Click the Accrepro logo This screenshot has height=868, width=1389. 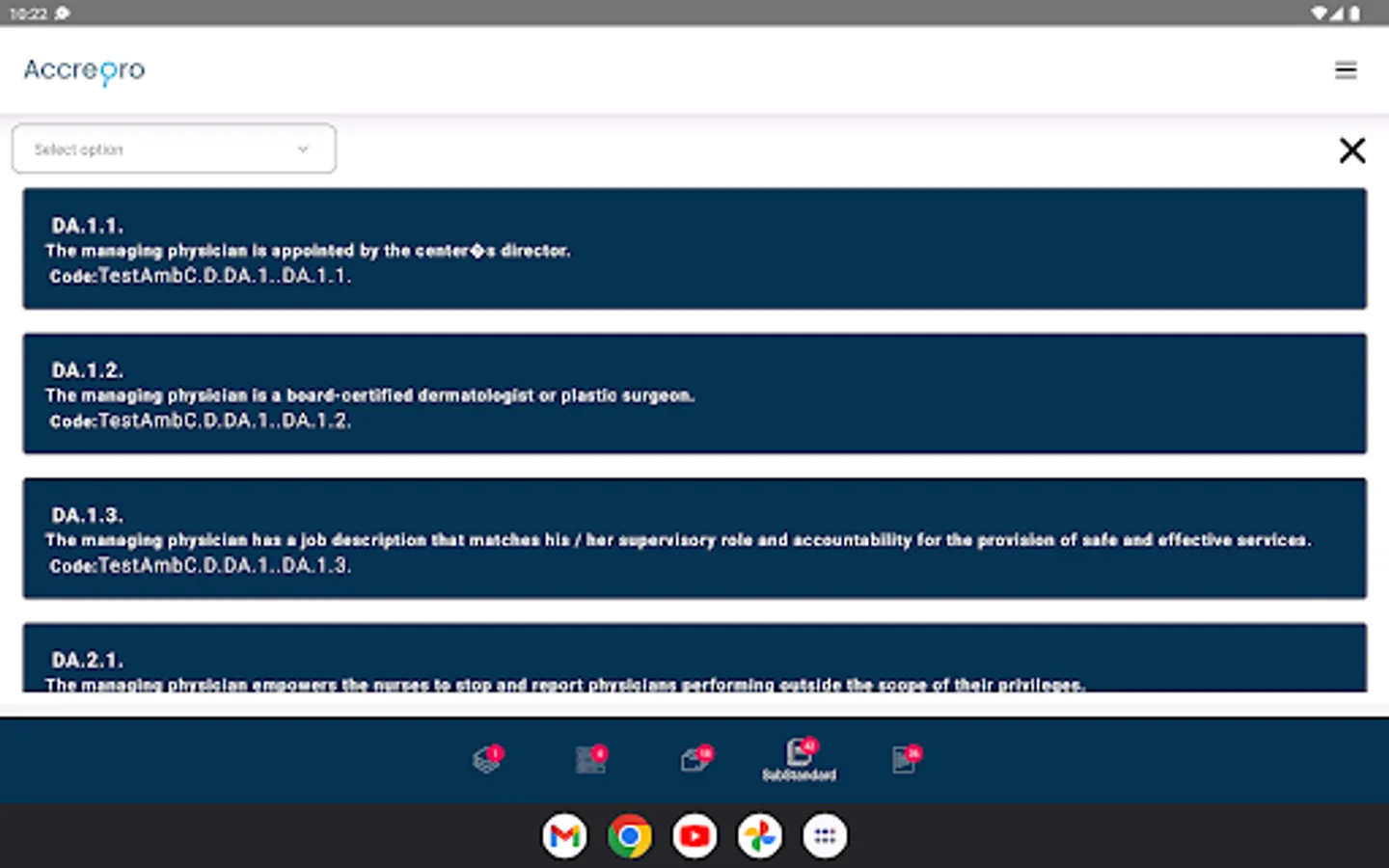coord(84,70)
